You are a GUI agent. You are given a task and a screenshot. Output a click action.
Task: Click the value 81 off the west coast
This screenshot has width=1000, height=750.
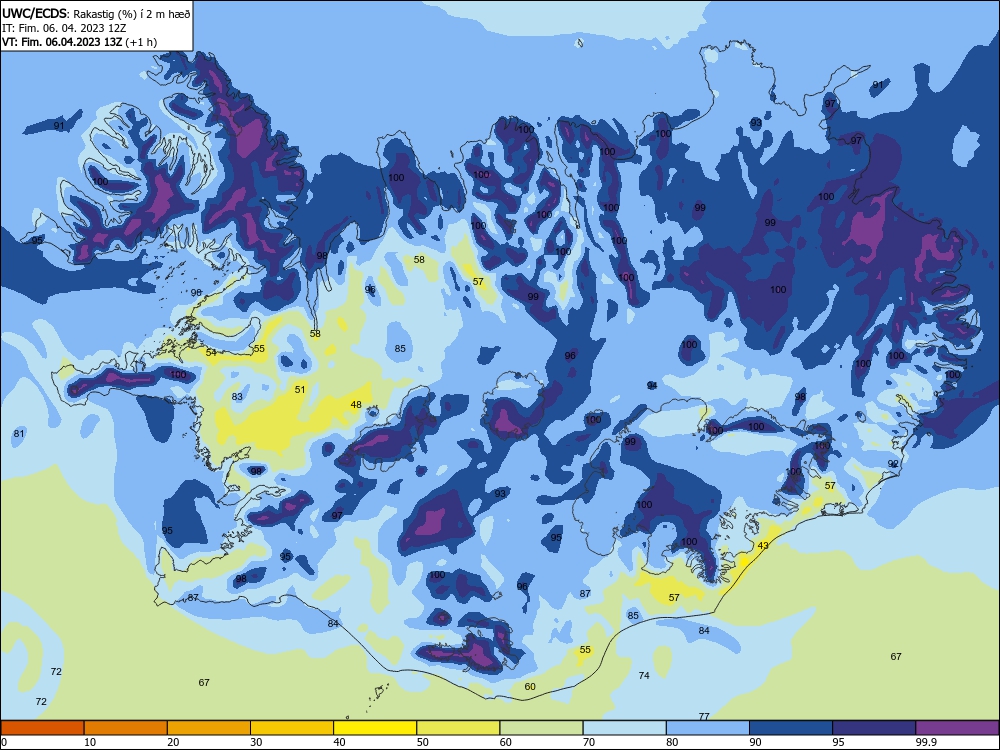click(18, 434)
